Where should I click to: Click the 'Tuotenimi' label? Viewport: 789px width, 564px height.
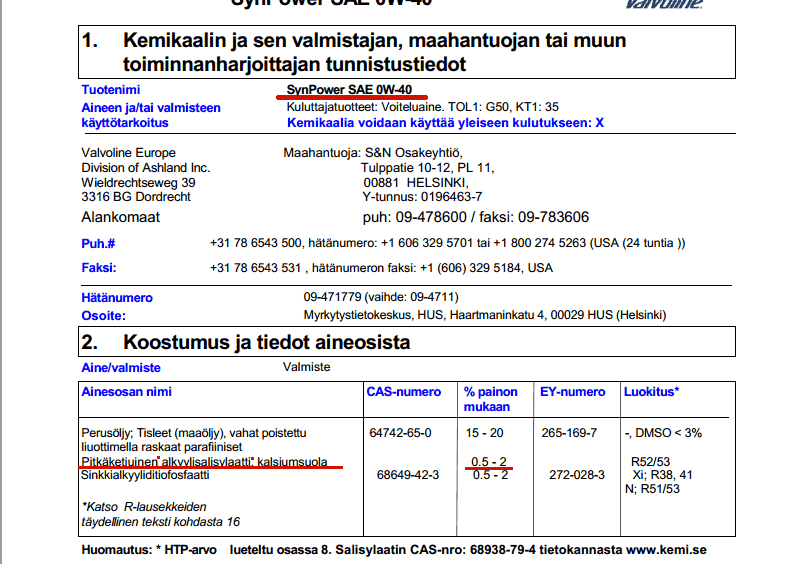click(111, 90)
